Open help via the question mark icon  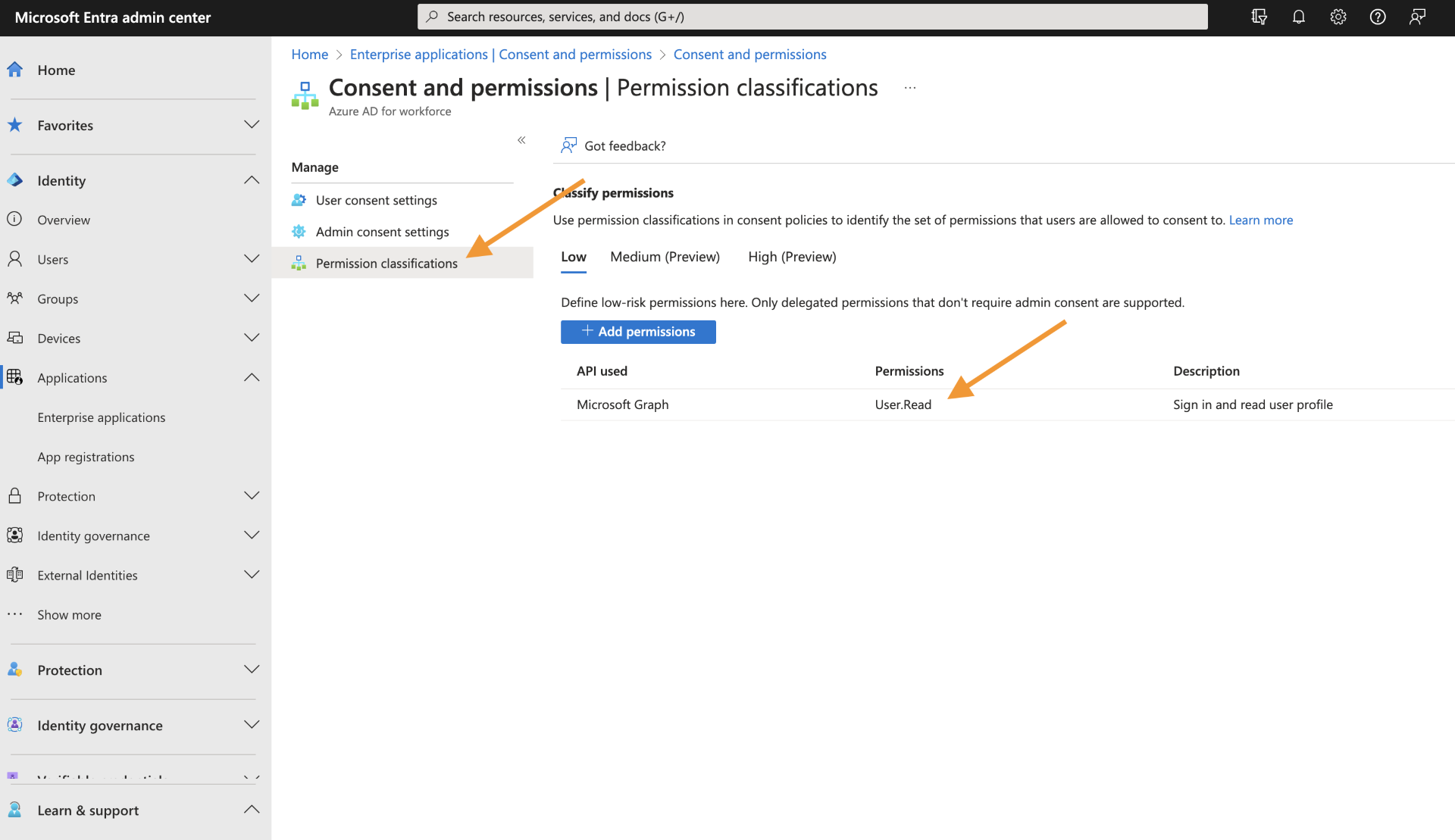pos(1378,16)
